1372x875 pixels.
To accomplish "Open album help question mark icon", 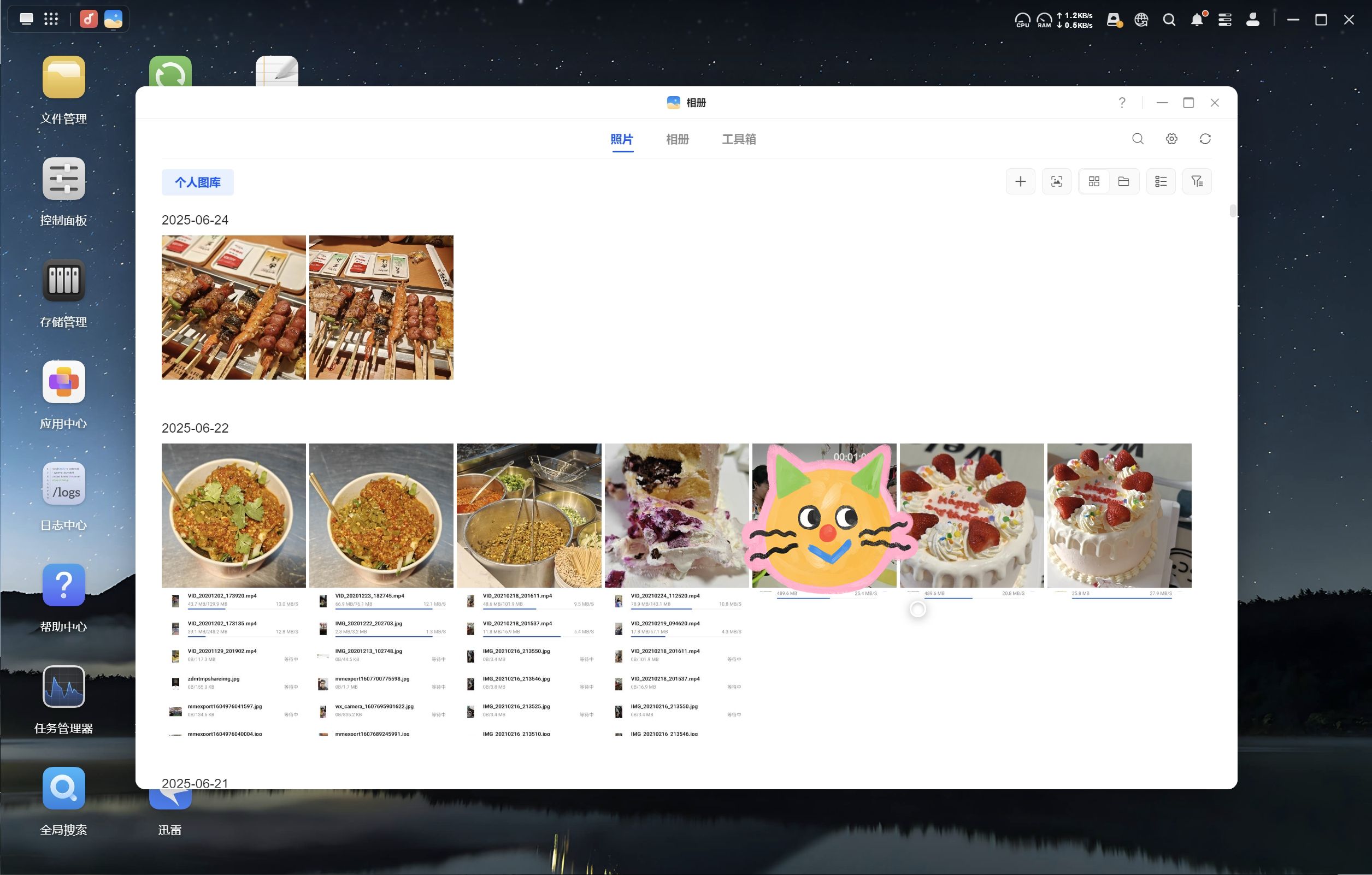I will click(x=1122, y=103).
